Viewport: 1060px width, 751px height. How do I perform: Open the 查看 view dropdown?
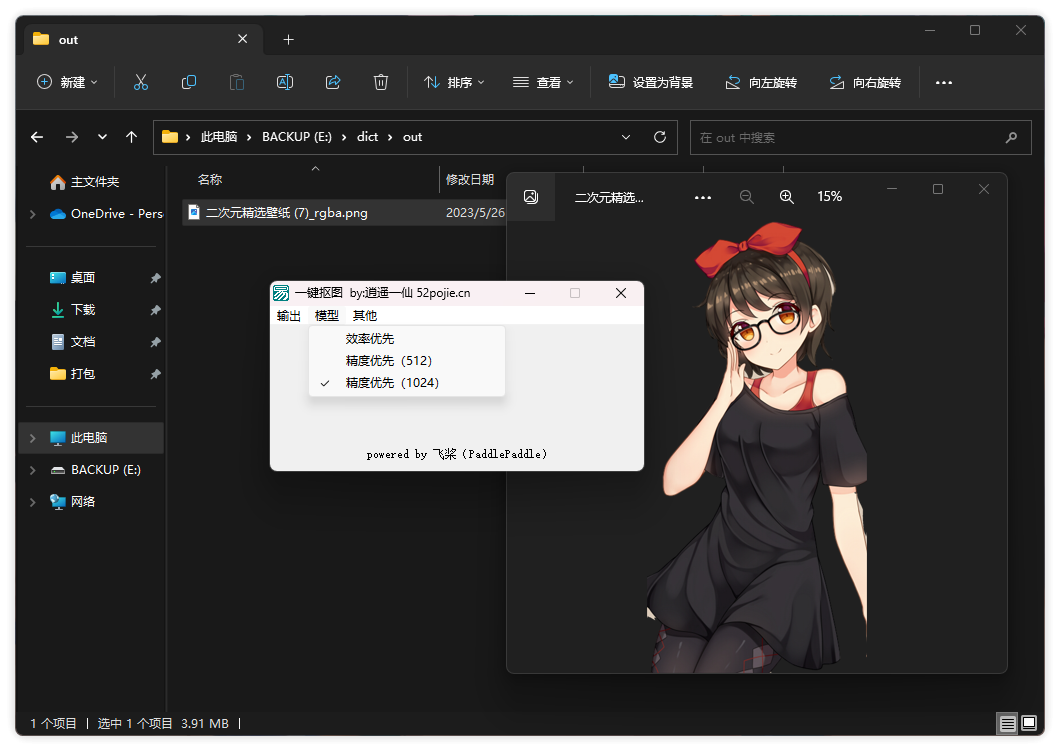pyautogui.click(x=543, y=82)
